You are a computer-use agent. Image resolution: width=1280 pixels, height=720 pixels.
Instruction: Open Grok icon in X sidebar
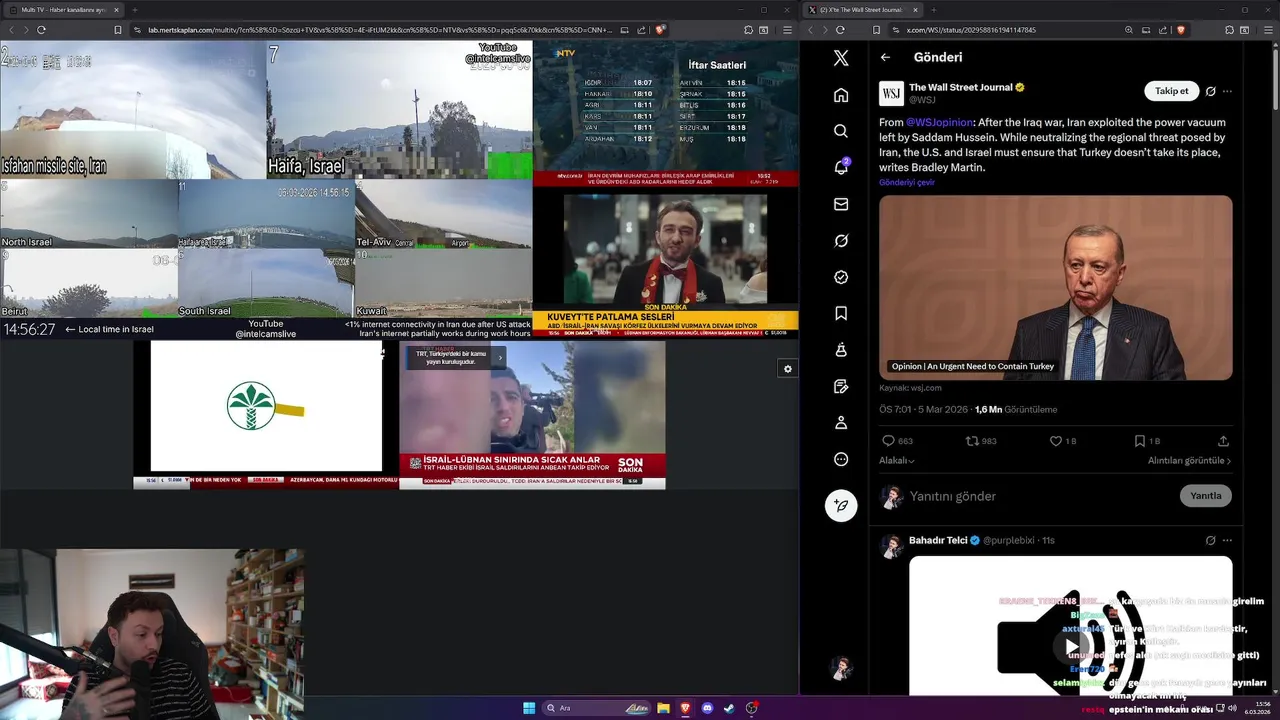pos(841,240)
